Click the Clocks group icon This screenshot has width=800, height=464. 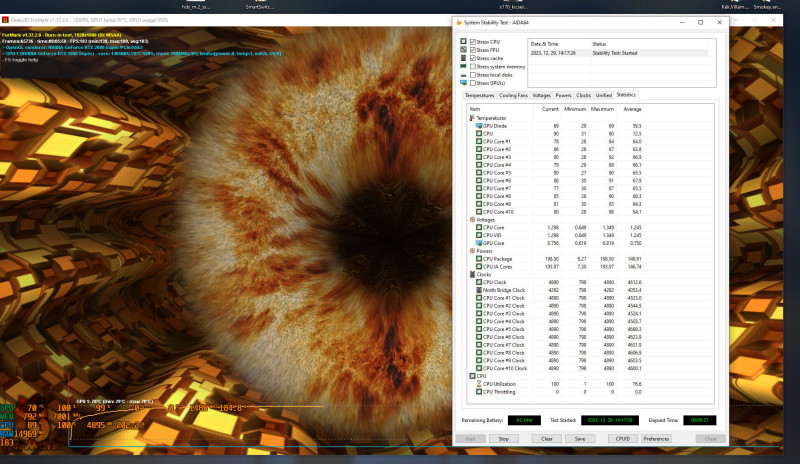(x=472, y=275)
